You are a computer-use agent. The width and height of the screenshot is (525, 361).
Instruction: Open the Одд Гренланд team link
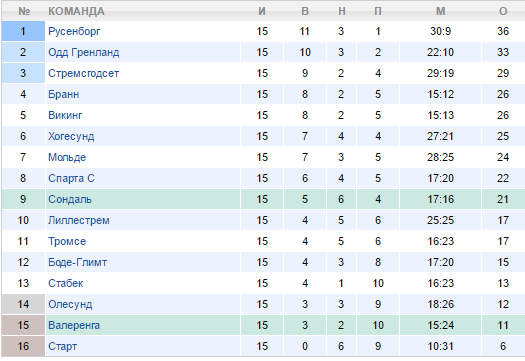click(84, 52)
